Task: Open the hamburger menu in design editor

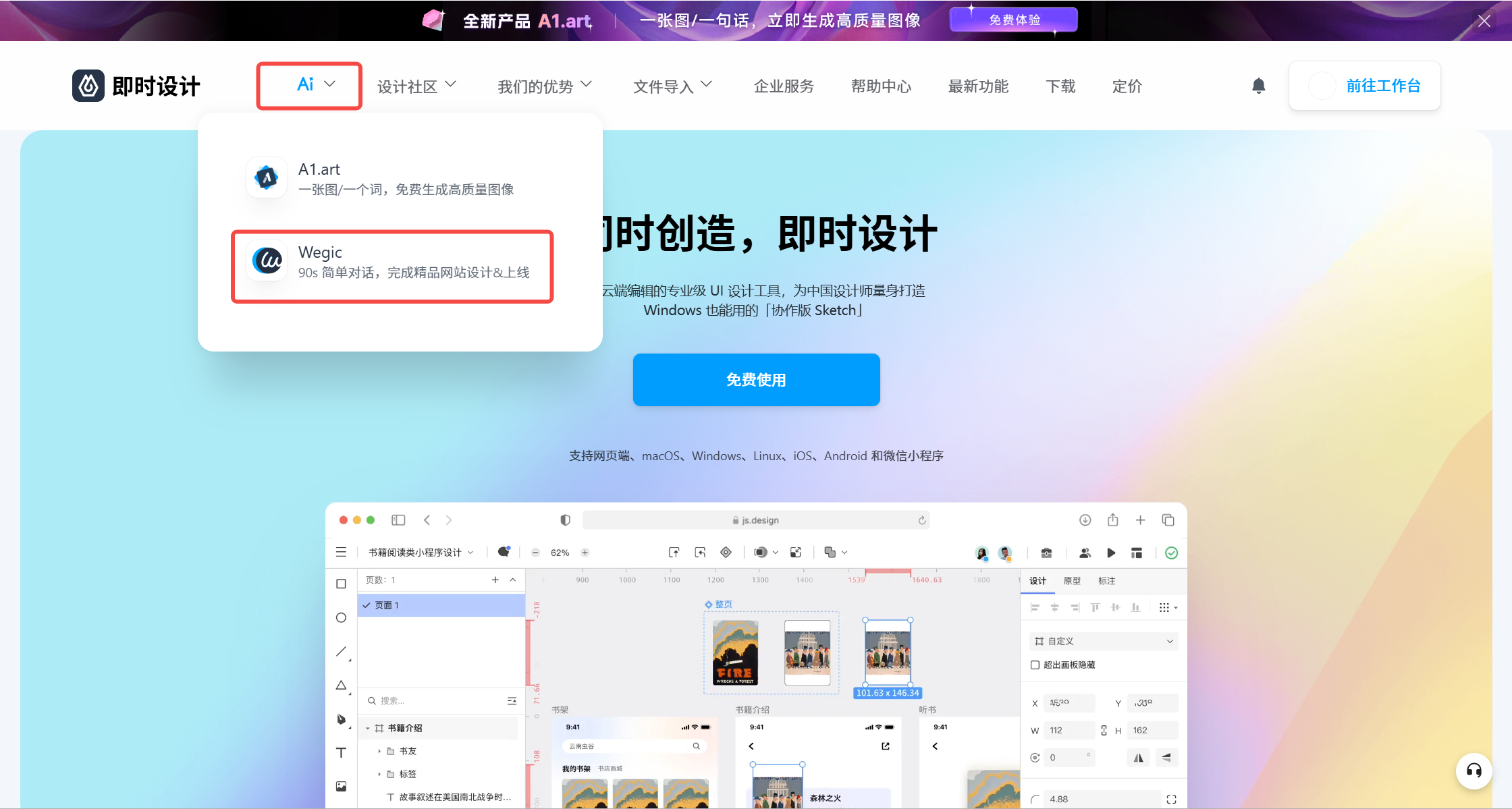Action: [342, 552]
